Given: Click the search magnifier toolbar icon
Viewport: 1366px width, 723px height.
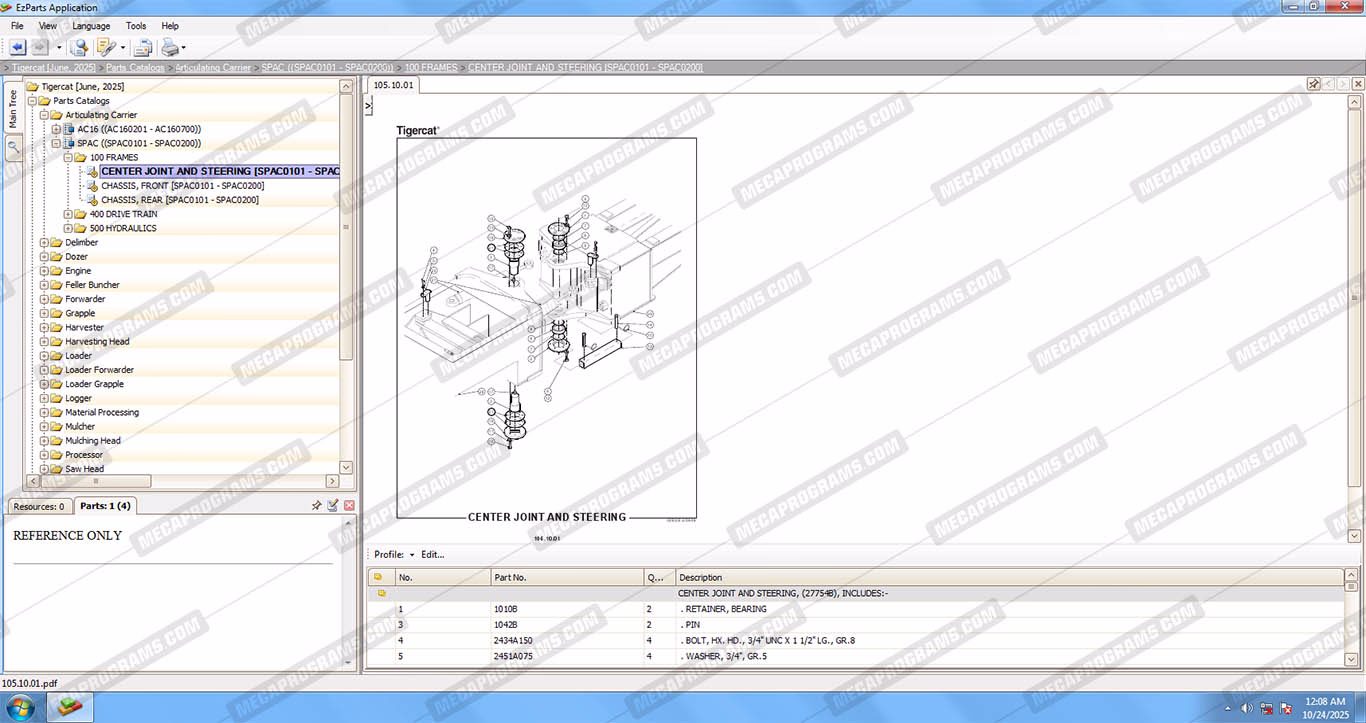Looking at the screenshot, I should point(79,47).
